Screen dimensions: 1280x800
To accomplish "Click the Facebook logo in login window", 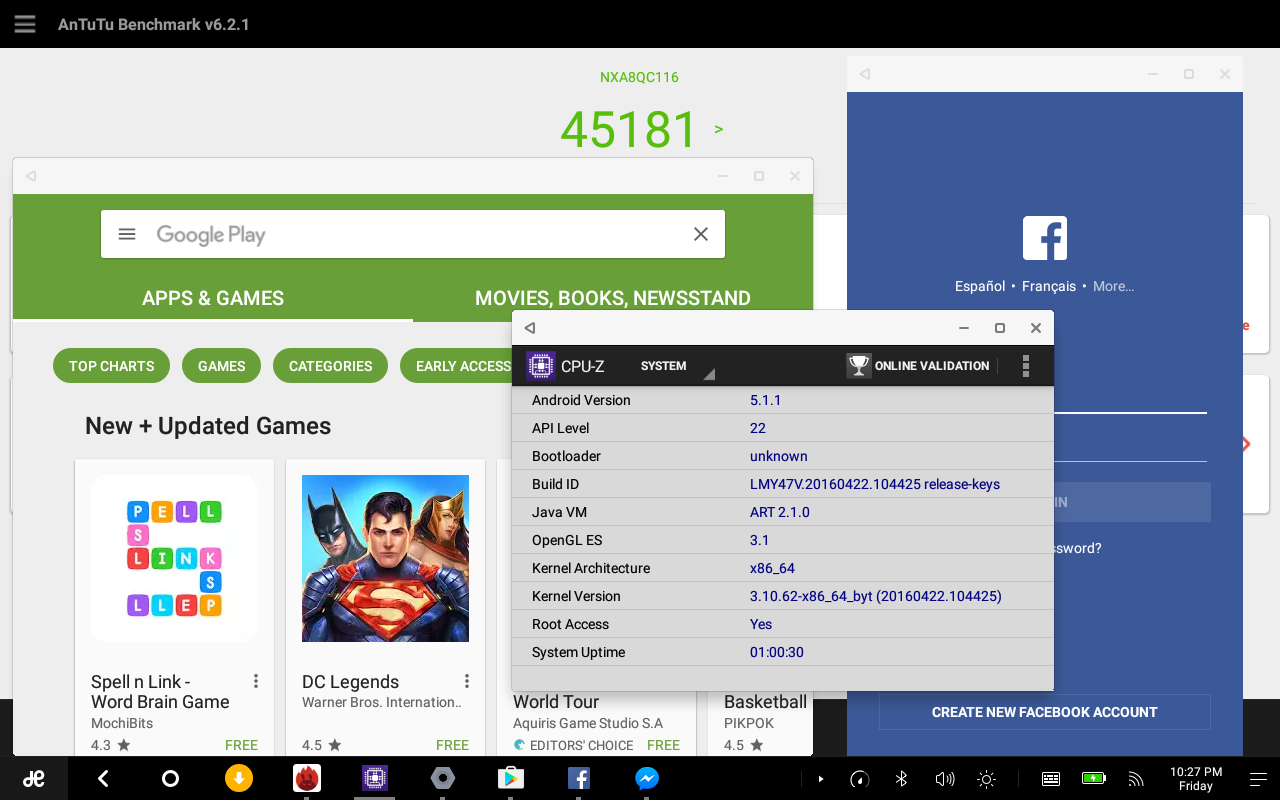I will coord(1045,238).
